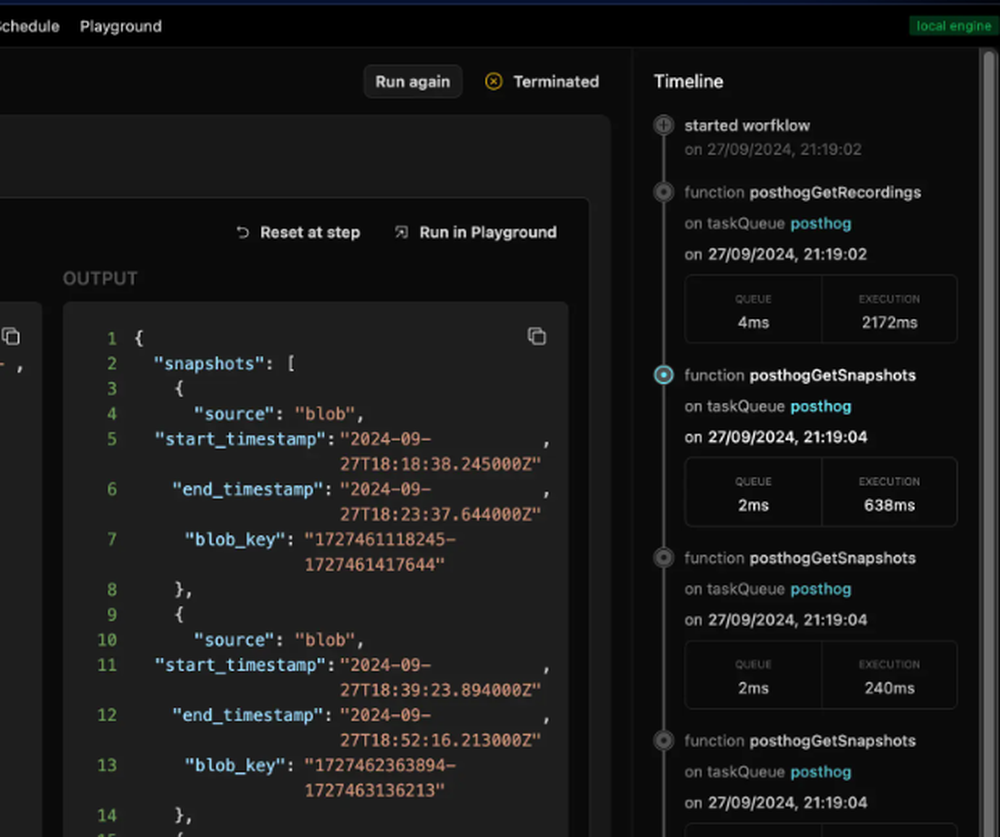
Task: Click the "snapshots" key on line 2
Action: [209, 364]
